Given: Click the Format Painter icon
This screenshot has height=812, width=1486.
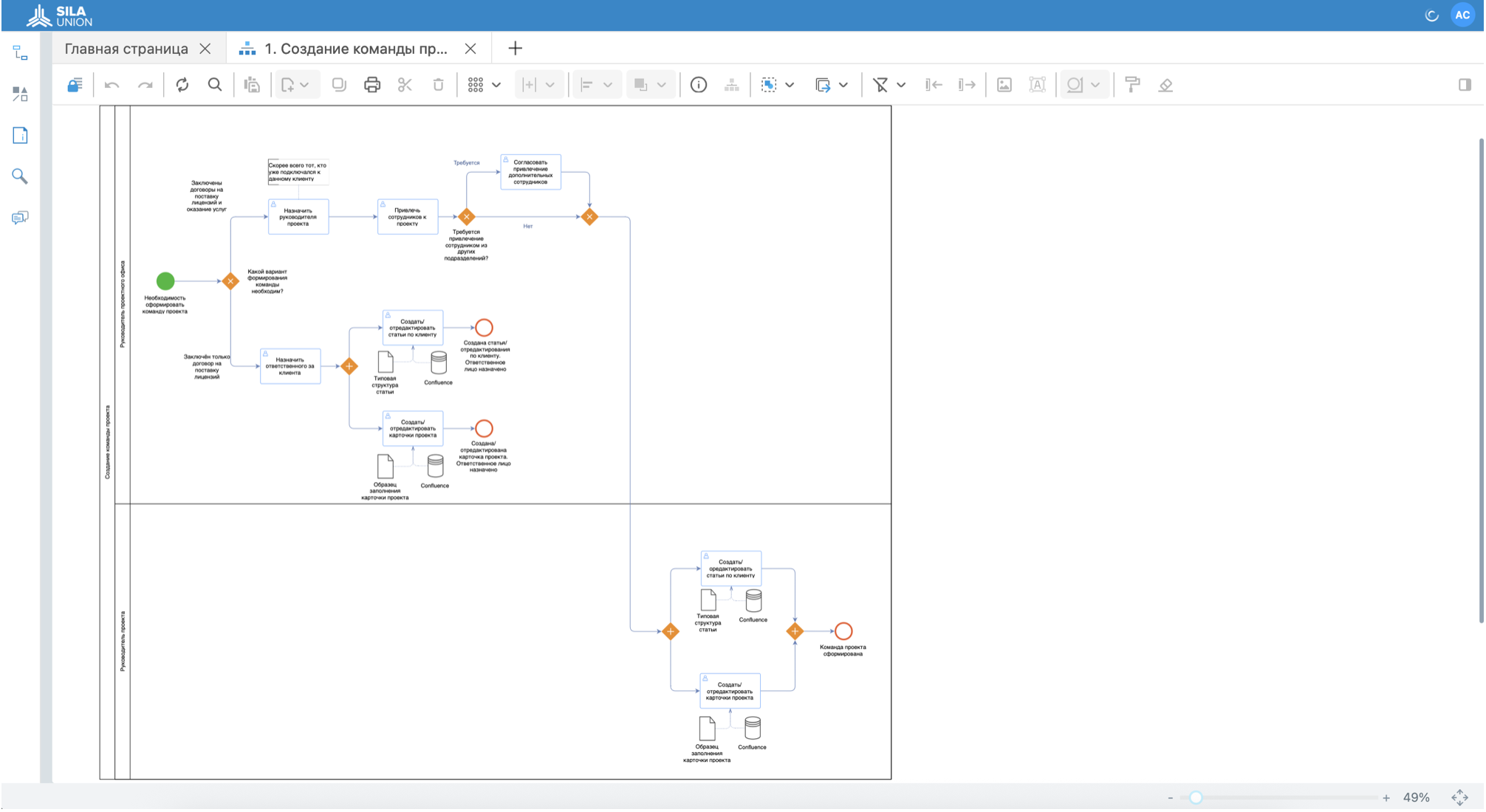Looking at the screenshot, I should point(1132,84).
